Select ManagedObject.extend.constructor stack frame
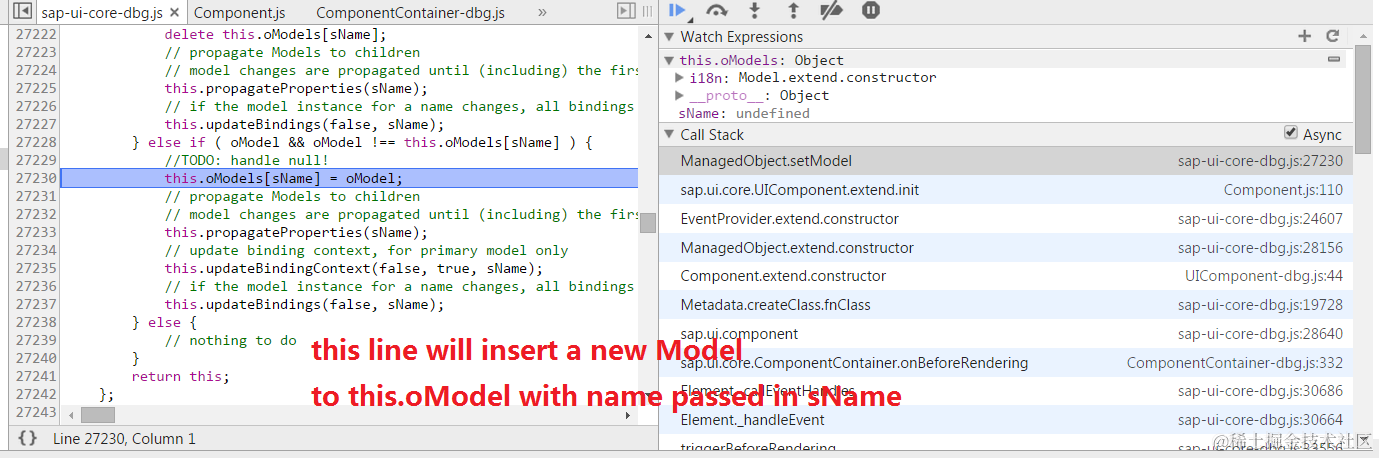This screenshot has height=458, width=1379. tap(1007, 248)
